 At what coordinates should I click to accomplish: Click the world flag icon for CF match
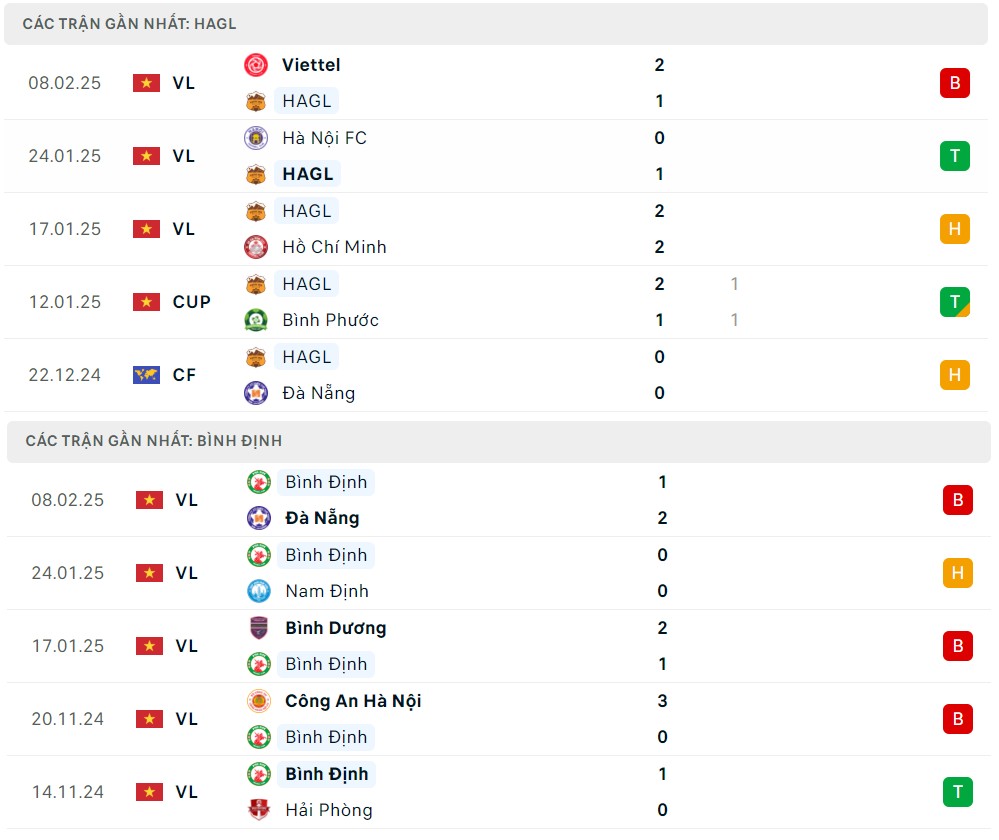point(146,375)
